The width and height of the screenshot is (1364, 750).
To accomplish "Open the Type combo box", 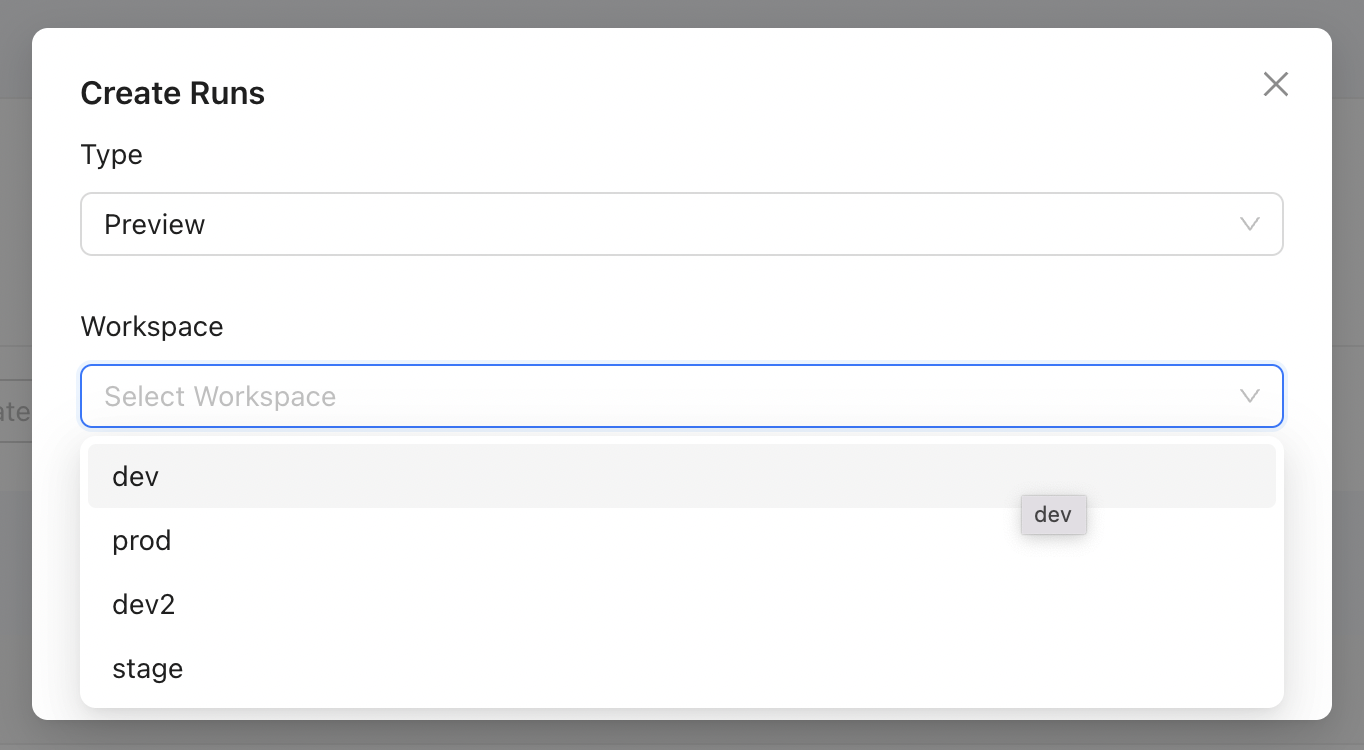I will coord(680,224).
